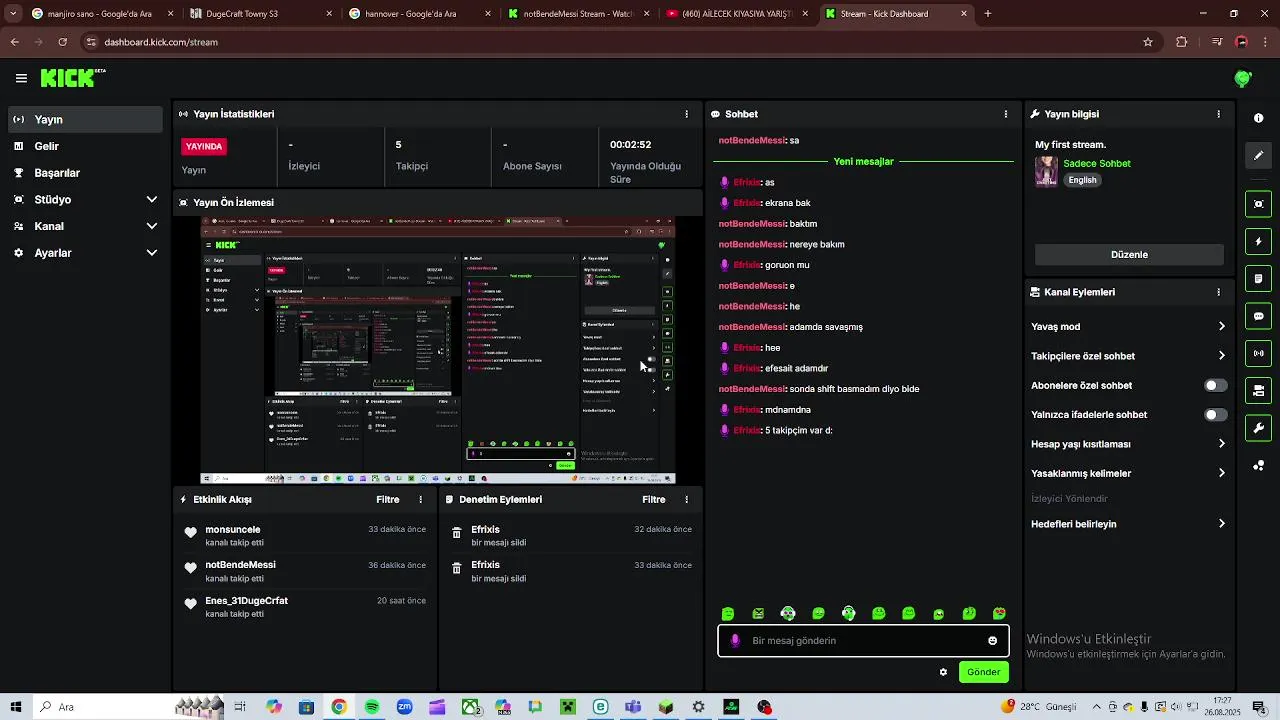Click the Düzenle button
Viewport: 1280px width, 720px height.
pyautogui.click(x=1129, y=254)
